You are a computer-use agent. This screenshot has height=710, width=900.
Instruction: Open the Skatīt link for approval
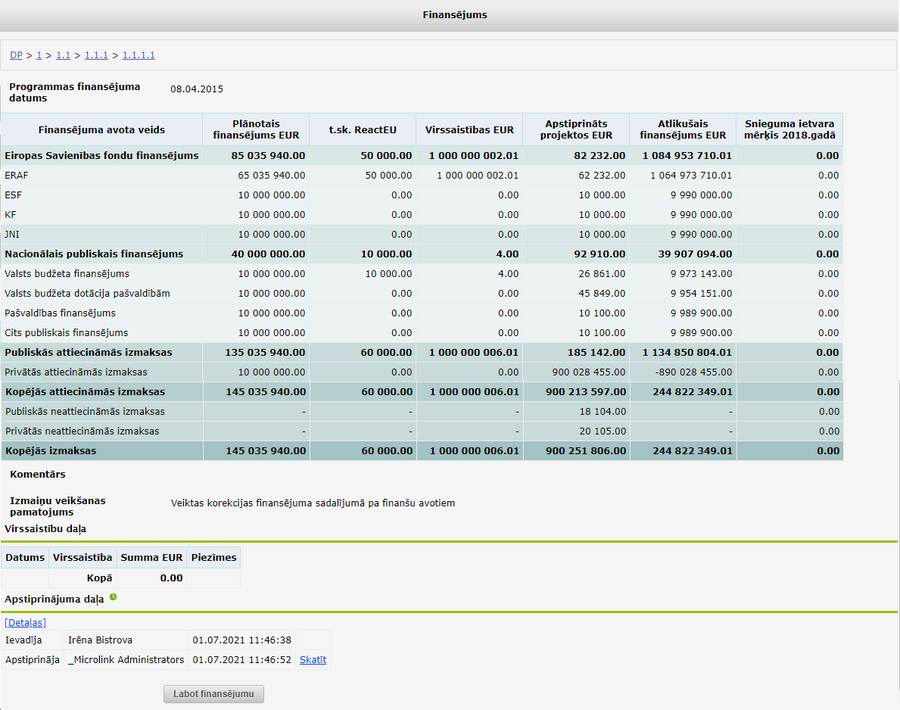(x=313, y=660)
